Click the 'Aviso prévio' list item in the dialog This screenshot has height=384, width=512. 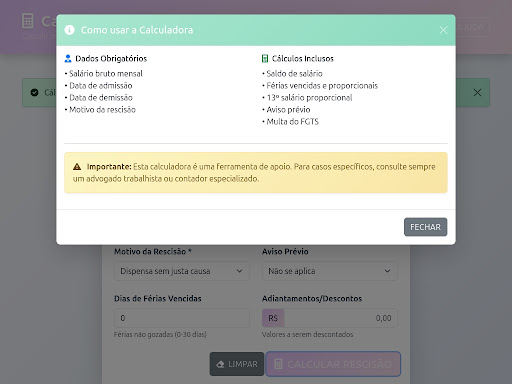coord(288,110)
